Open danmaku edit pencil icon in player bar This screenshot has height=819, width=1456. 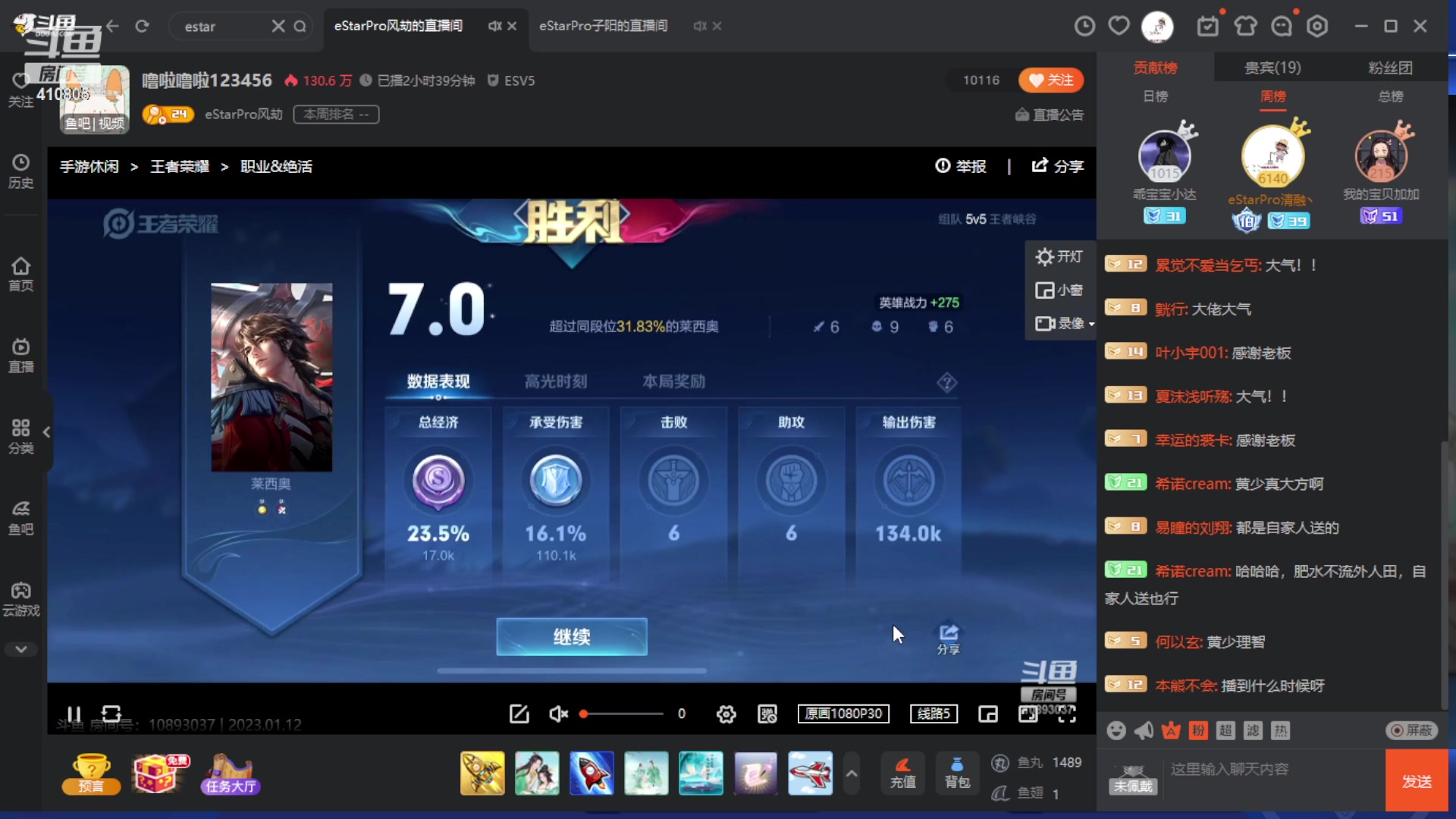pos(519,714)
